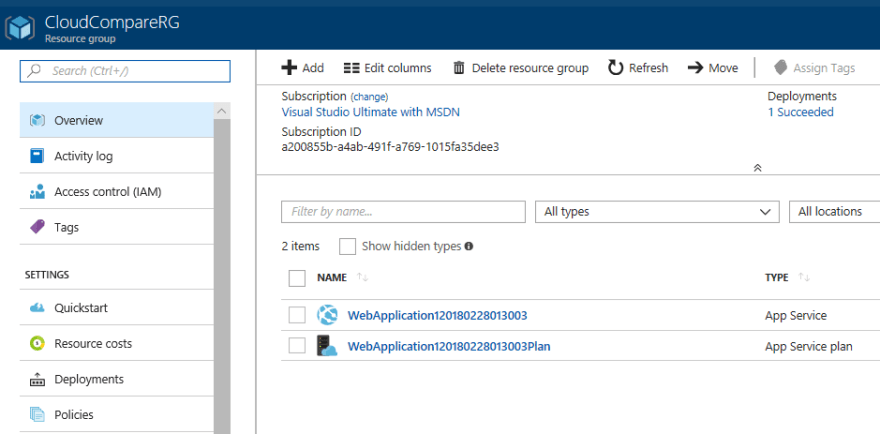Image resolution: width=880 pixels, height=434 pixels.
Task: Open WebApplication120180228013003 App Service resource
Action: click(x=437, y=316)
